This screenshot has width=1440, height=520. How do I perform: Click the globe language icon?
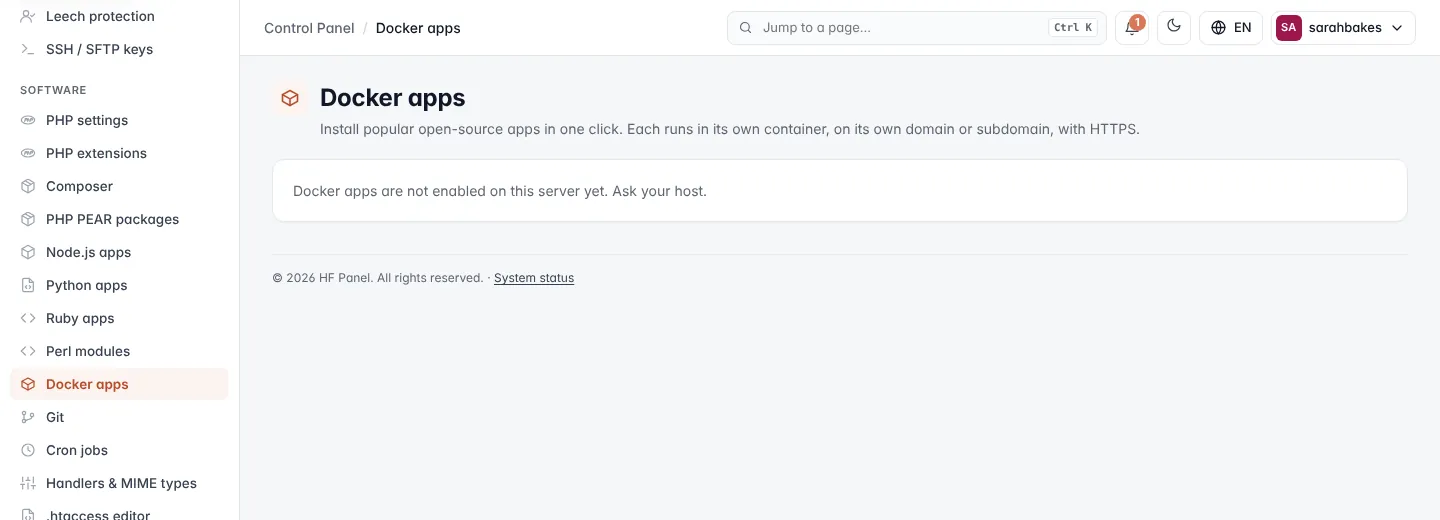tap(1218, 28)
